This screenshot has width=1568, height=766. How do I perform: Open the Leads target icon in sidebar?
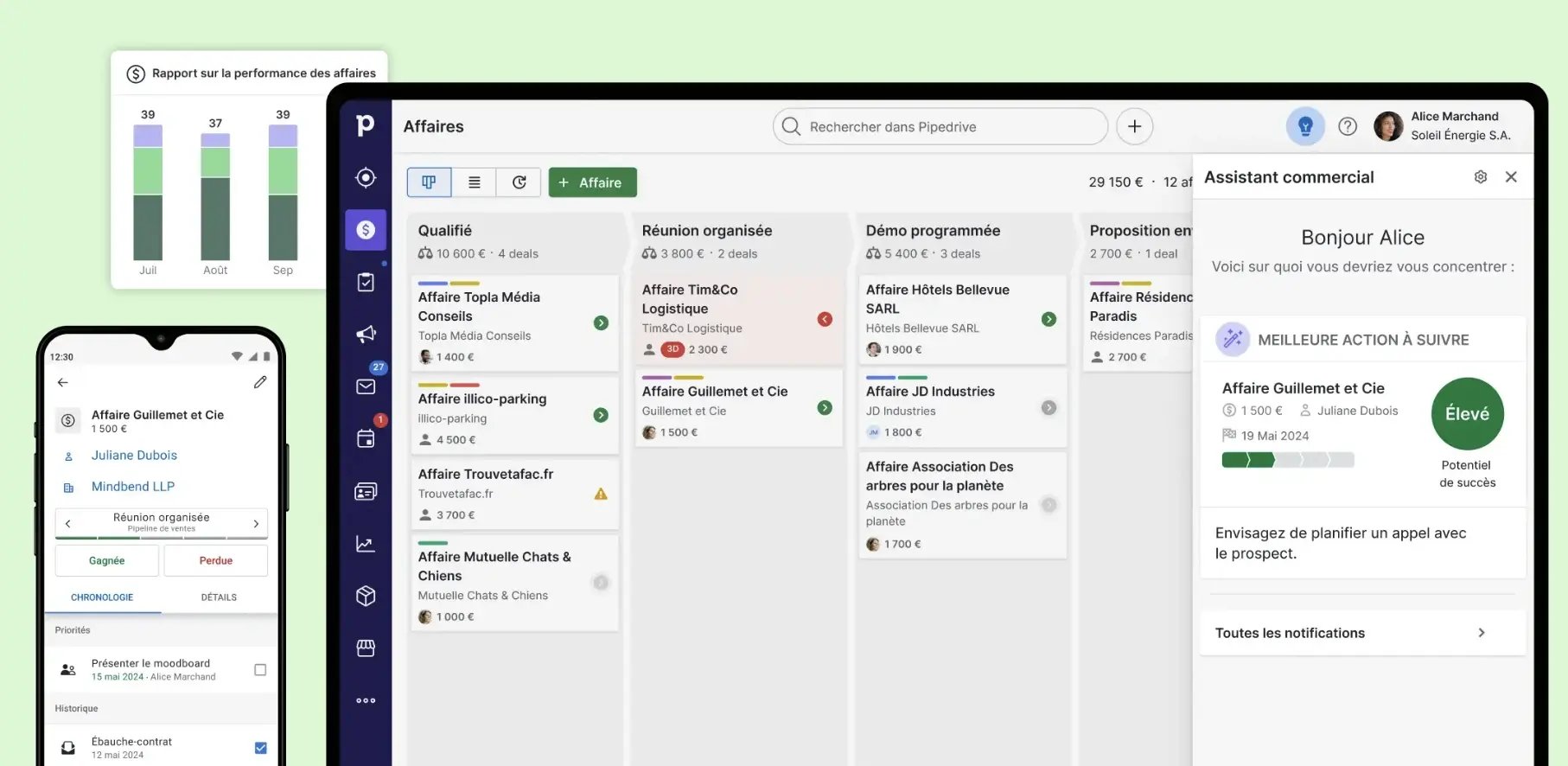pyautogui.click(x=366, y=177)
